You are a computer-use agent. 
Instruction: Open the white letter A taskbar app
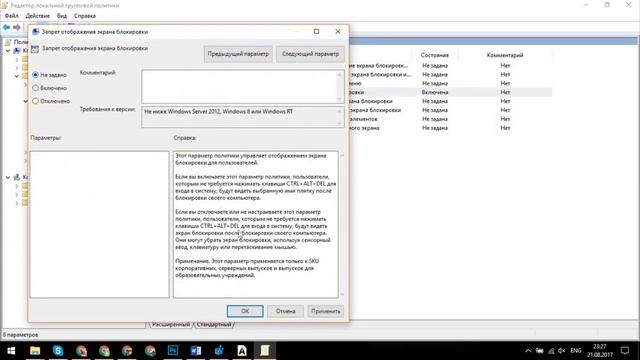pyautogui.click(x=242, y=351)
